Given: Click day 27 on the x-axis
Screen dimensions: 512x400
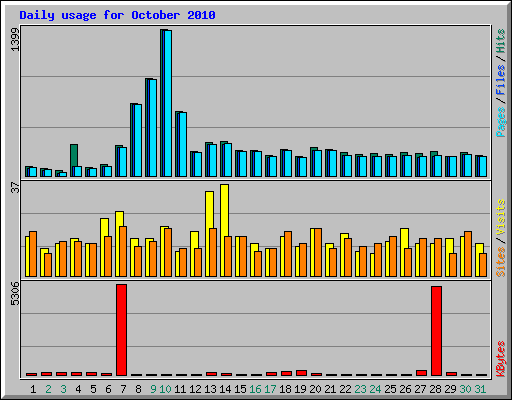Looking at the screenshot, I should tap(420, 389).
